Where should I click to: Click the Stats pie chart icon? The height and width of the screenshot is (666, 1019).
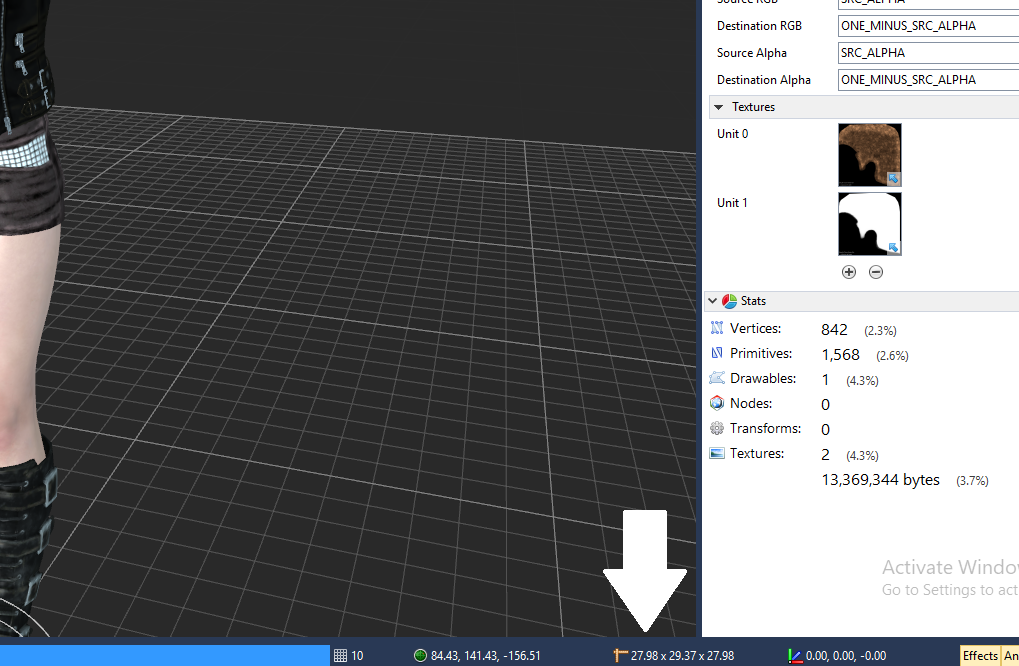tap(729, 301)
